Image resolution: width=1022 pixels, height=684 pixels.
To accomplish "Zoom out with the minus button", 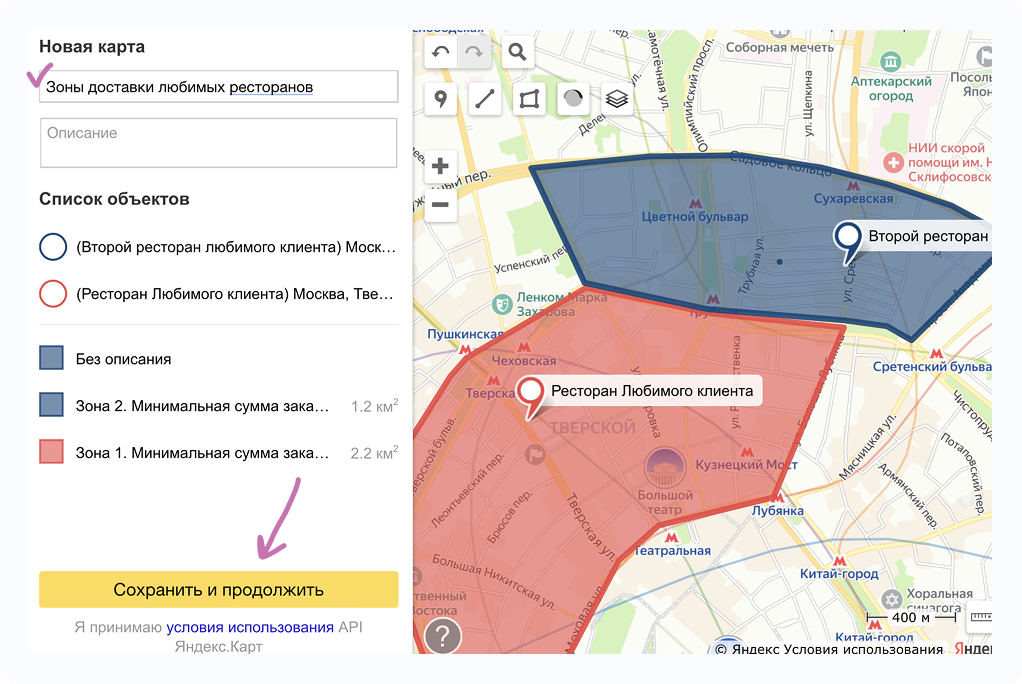I will [x=440, y=205].
